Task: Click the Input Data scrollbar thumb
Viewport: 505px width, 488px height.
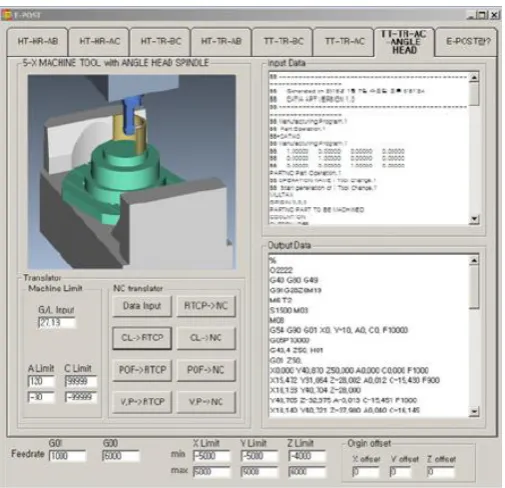Action: click(474, 94)
